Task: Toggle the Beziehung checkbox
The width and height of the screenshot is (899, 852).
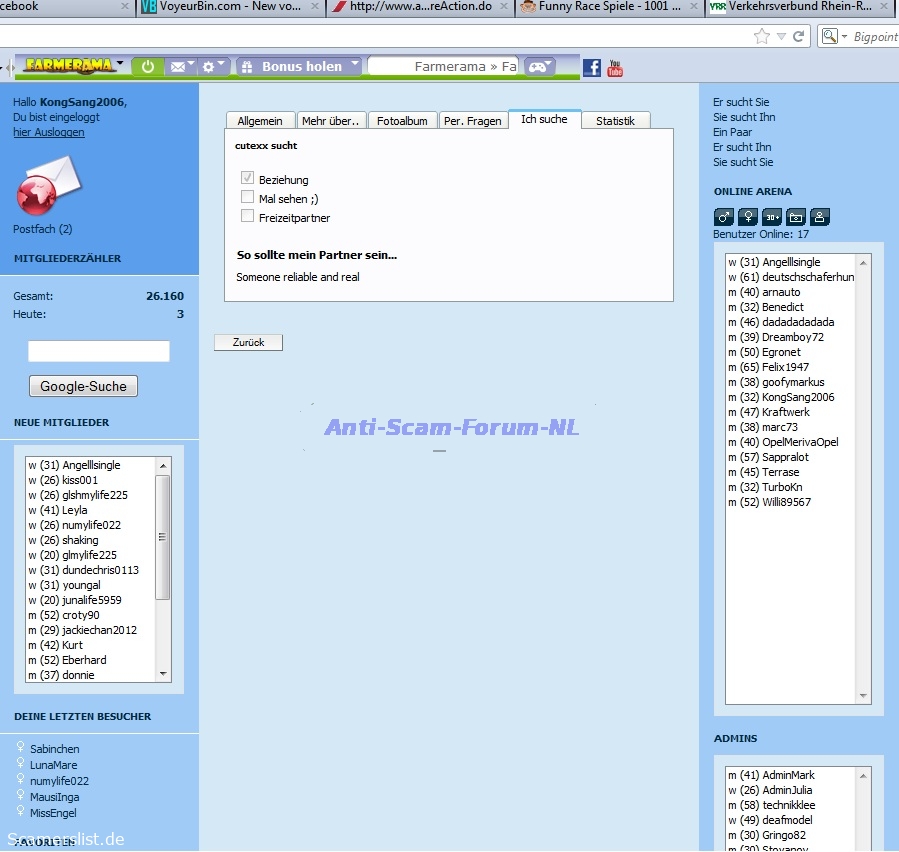Action: 247,179
